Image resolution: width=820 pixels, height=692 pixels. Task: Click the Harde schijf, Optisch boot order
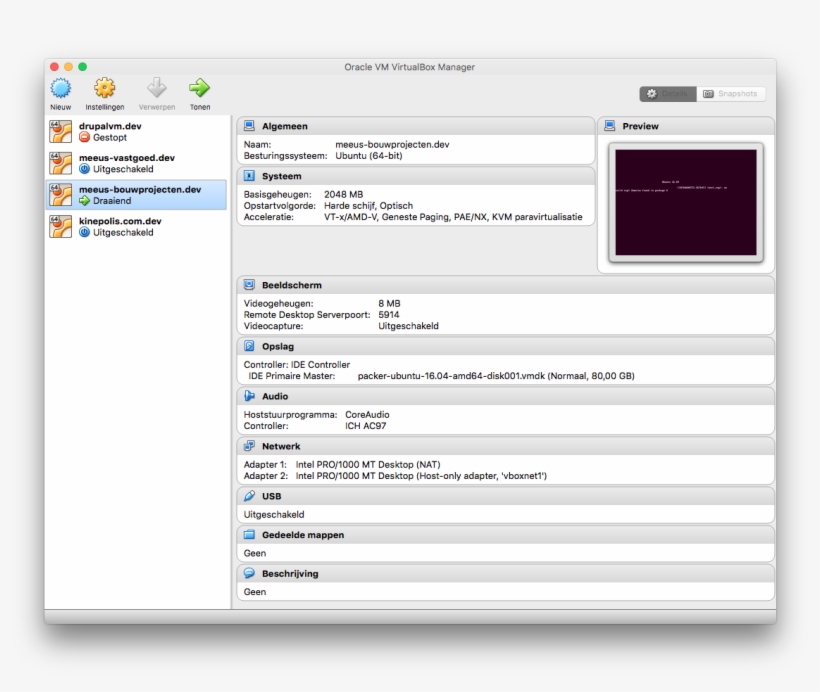click(368, 206)
